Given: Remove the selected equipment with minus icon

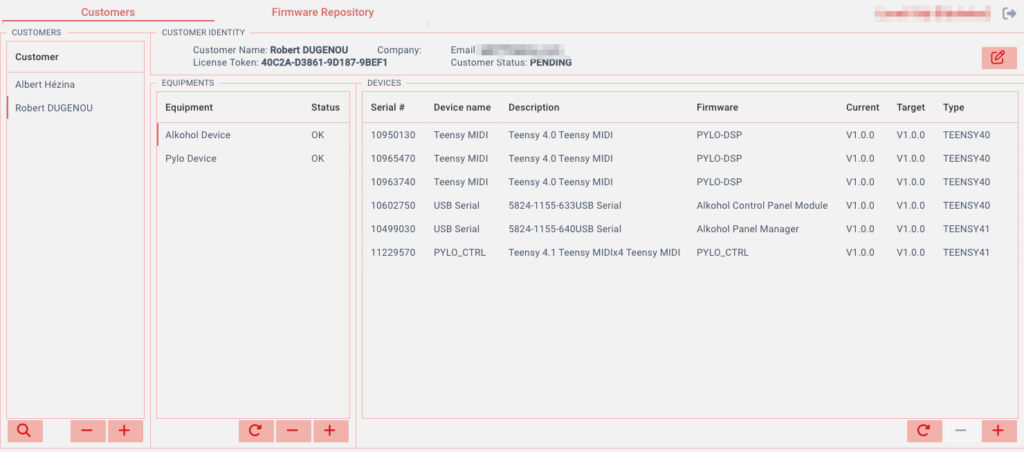Looking at the screenshot, I should click(293, 431).
